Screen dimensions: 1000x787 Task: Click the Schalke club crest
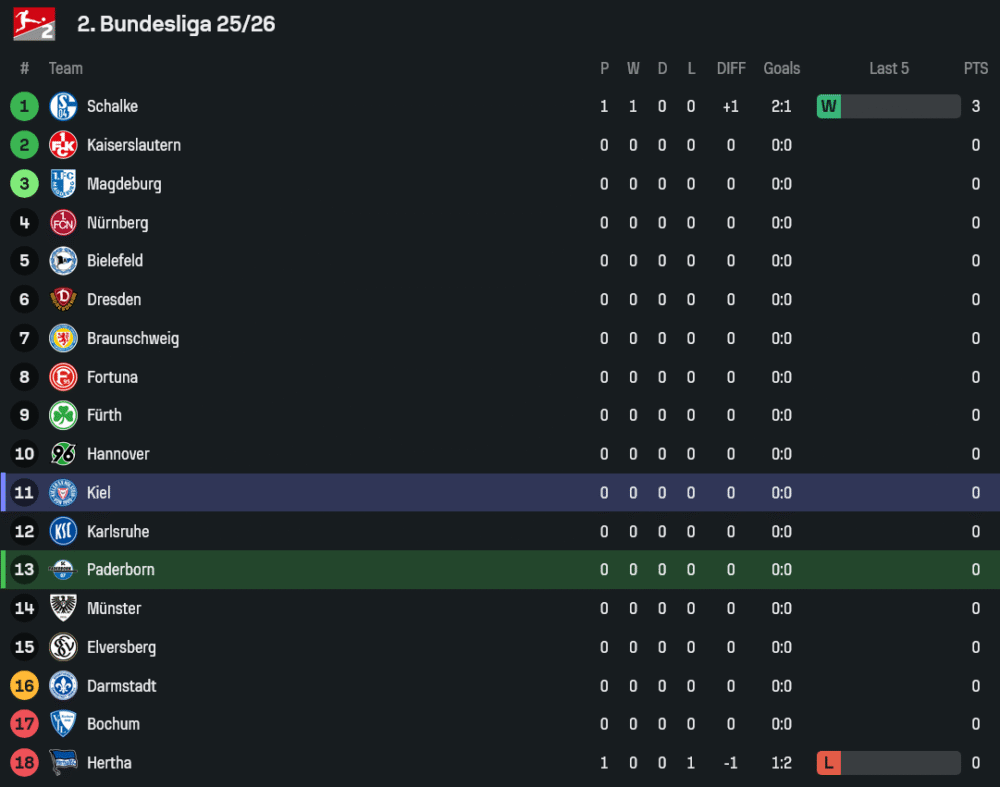(x=63, y=106)
